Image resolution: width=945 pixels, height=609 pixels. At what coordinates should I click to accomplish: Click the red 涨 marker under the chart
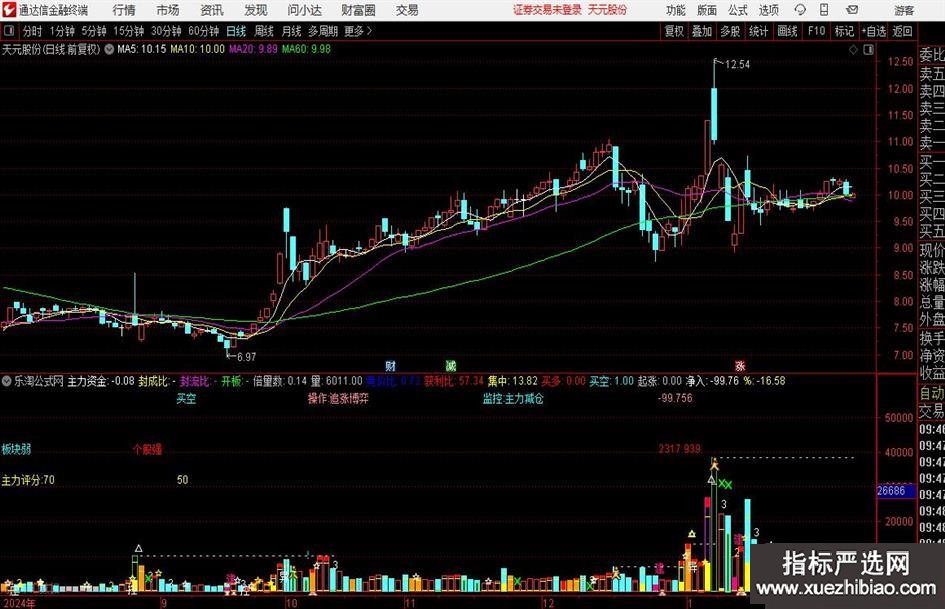(x=740, y=365)
